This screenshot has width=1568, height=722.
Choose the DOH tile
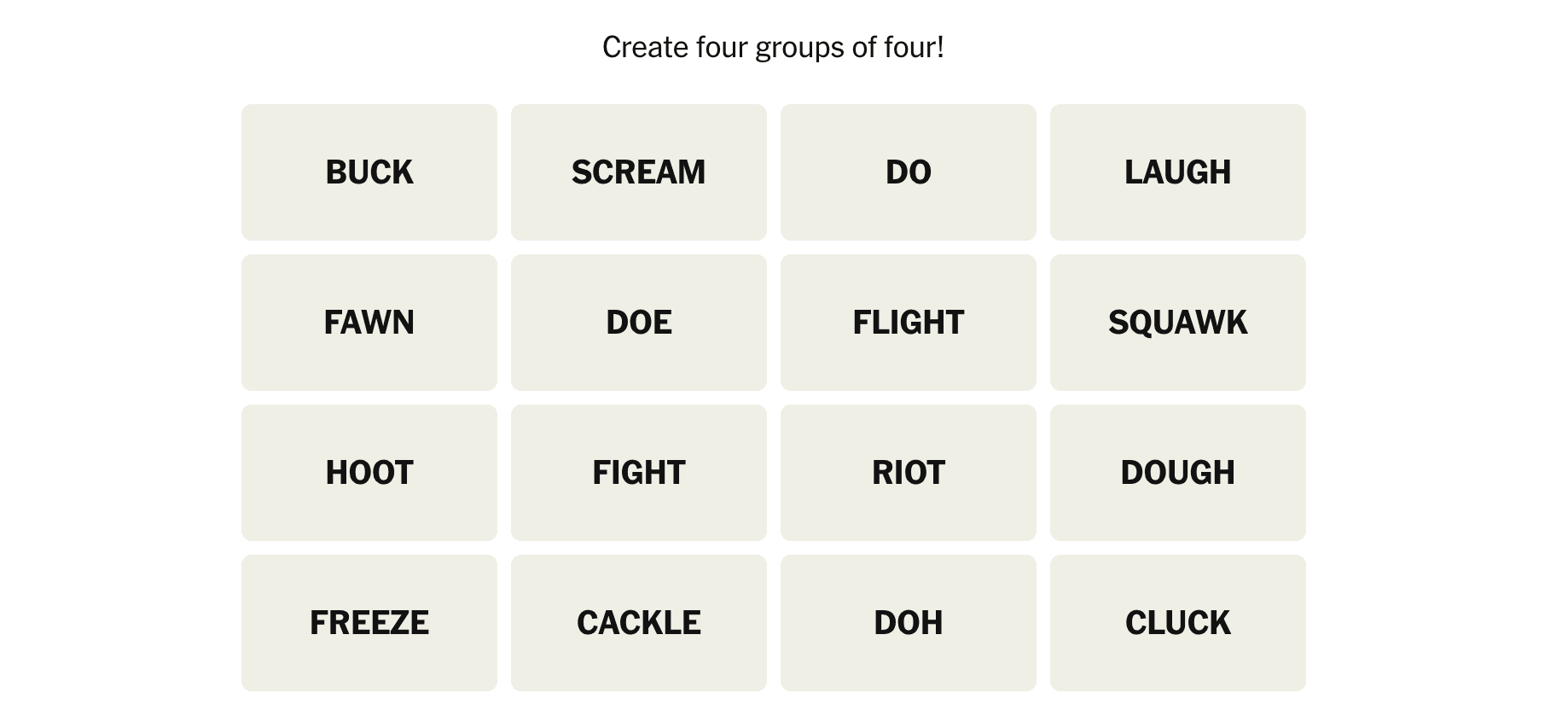click(908, 623)
